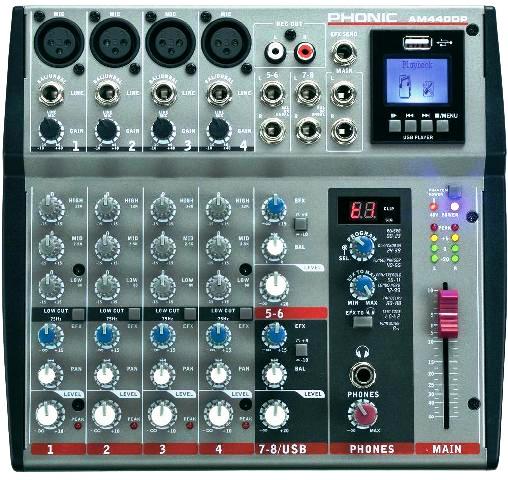Click the next track button on USB player
This screenshot has height=480, width=508.
[x=426, y=126]
